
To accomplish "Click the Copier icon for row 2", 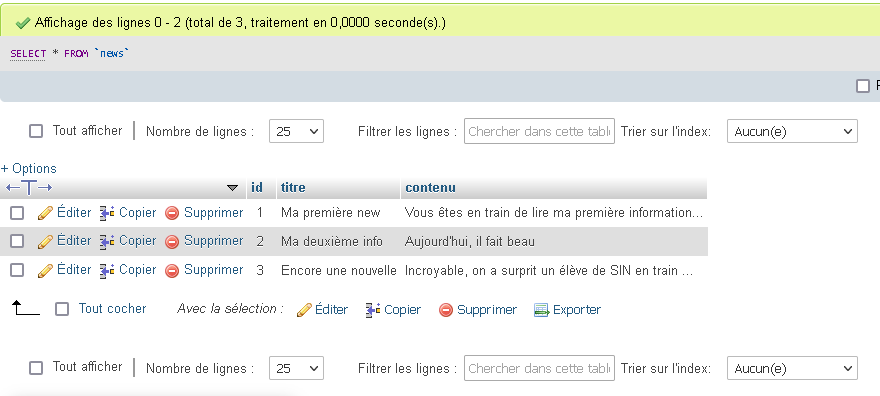I will [107, 241].
